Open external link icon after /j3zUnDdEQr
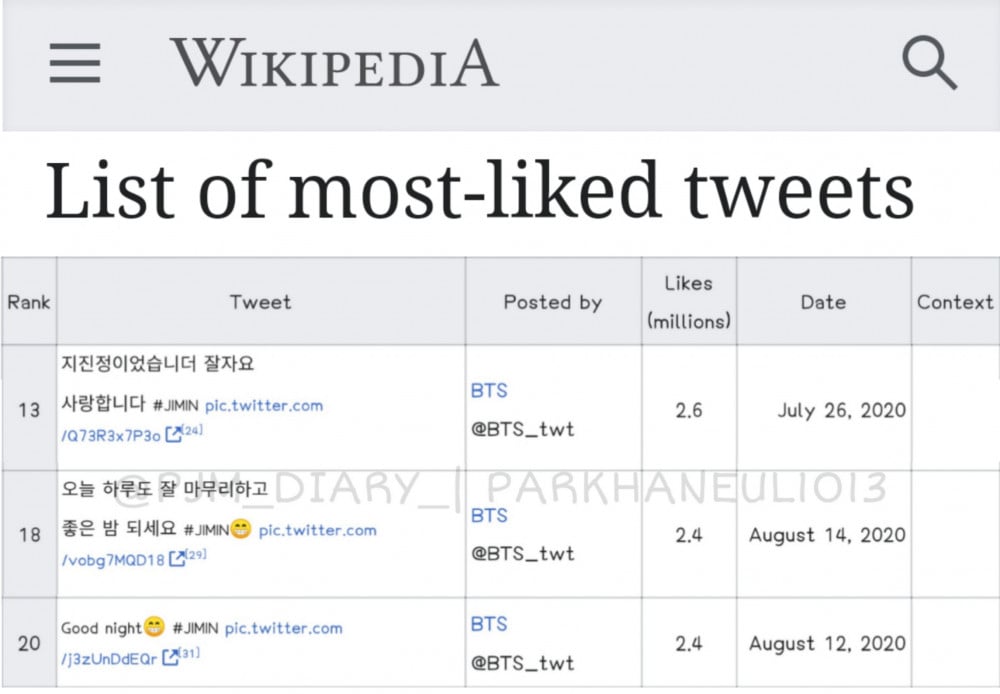The height and width of the screenshot is (694, 1000). tap(171, 658)
